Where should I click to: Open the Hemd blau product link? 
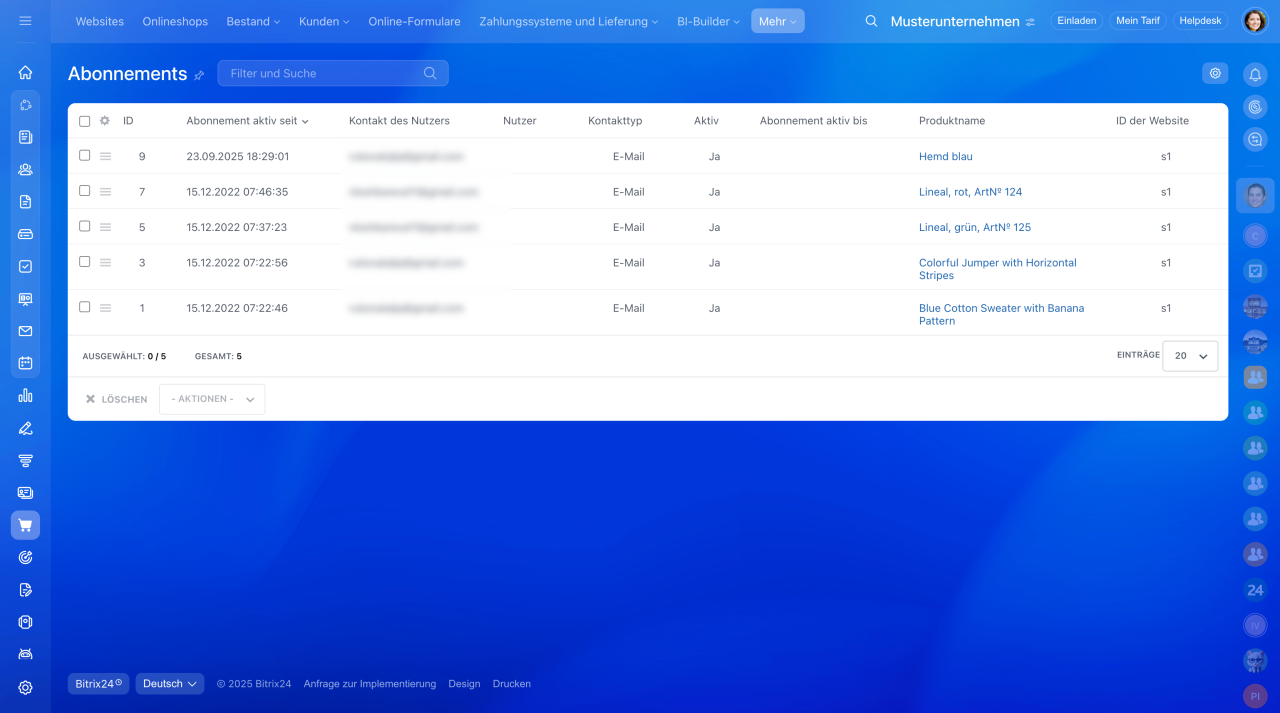[945, 157]
